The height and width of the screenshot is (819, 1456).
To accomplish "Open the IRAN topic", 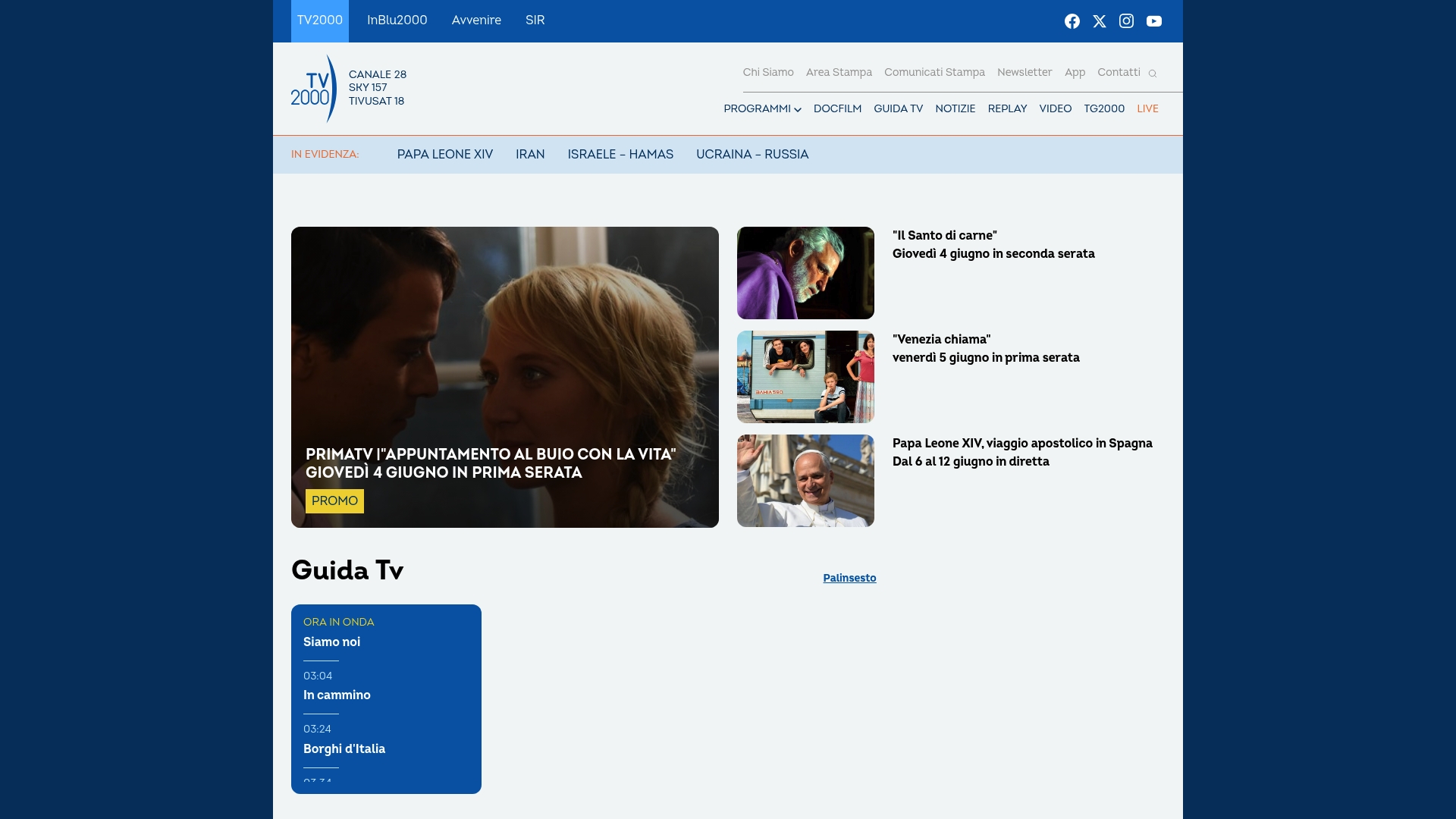I will (x=530, y=155).
